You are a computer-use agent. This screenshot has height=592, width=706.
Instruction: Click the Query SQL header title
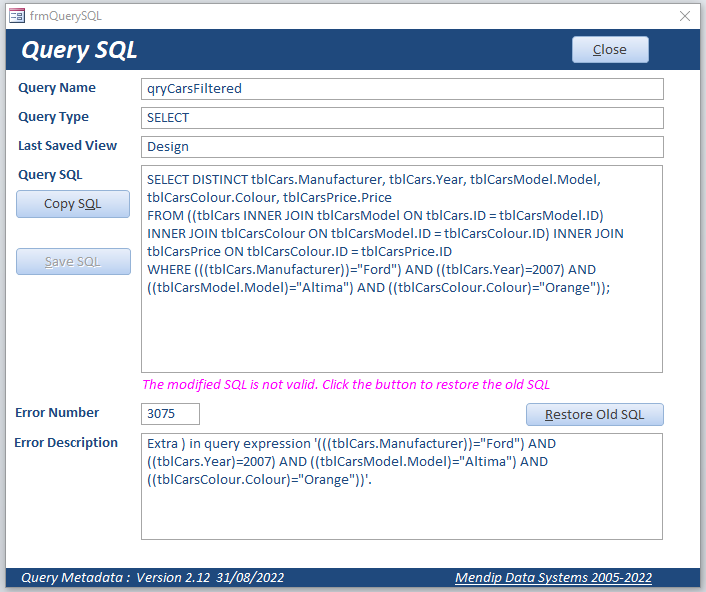point(79,50)
